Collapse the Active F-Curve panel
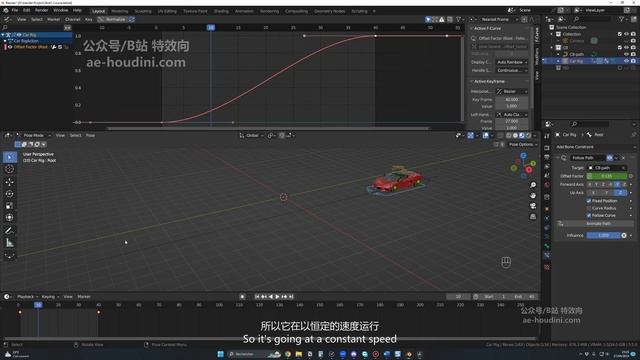 point(471,28)
